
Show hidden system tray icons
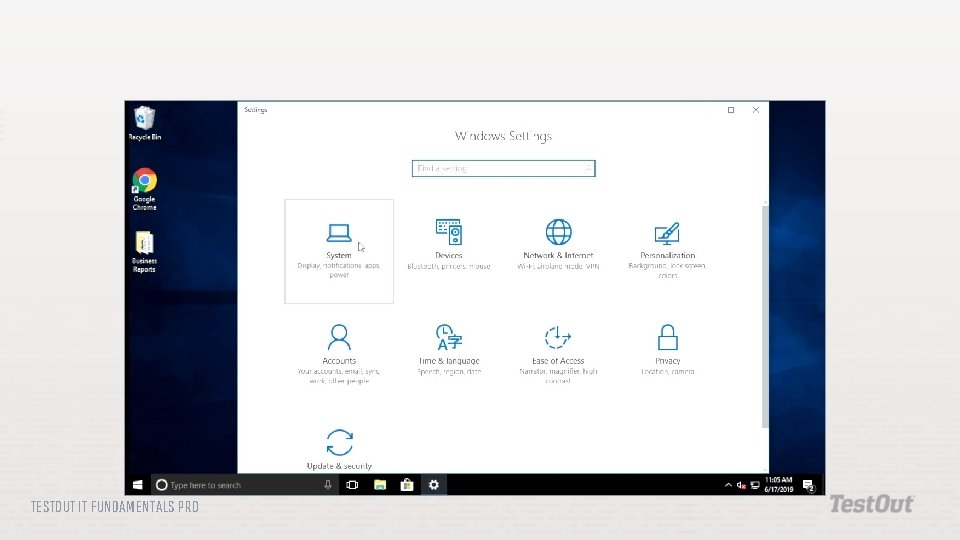pyautogui.click(x=728, y=485)
